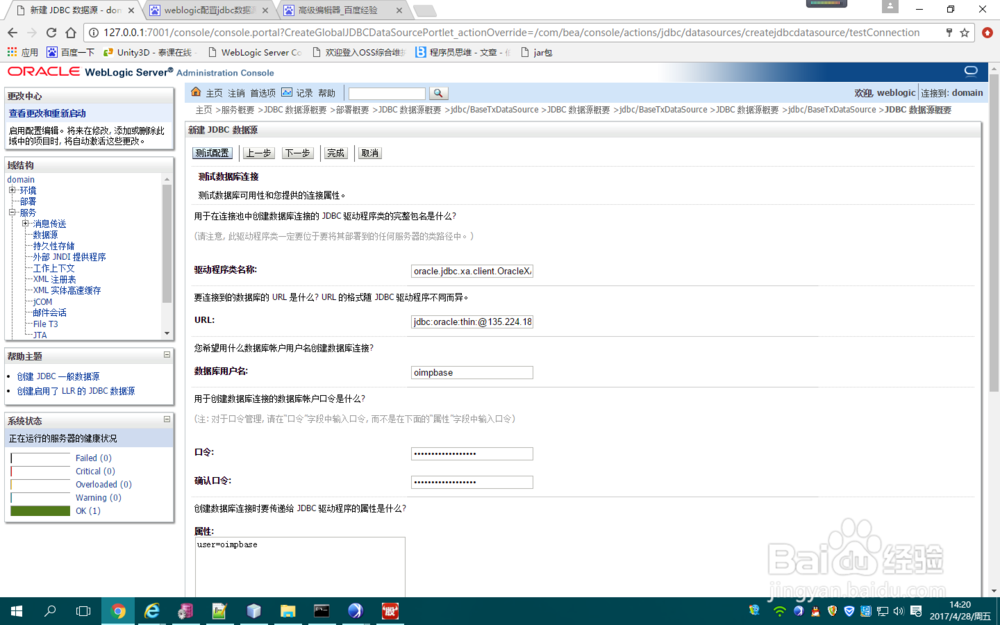Click the Wi-Fi icon in system tray
The image size is (1000, 625).
pyautogui.click(x=779, y=611)
